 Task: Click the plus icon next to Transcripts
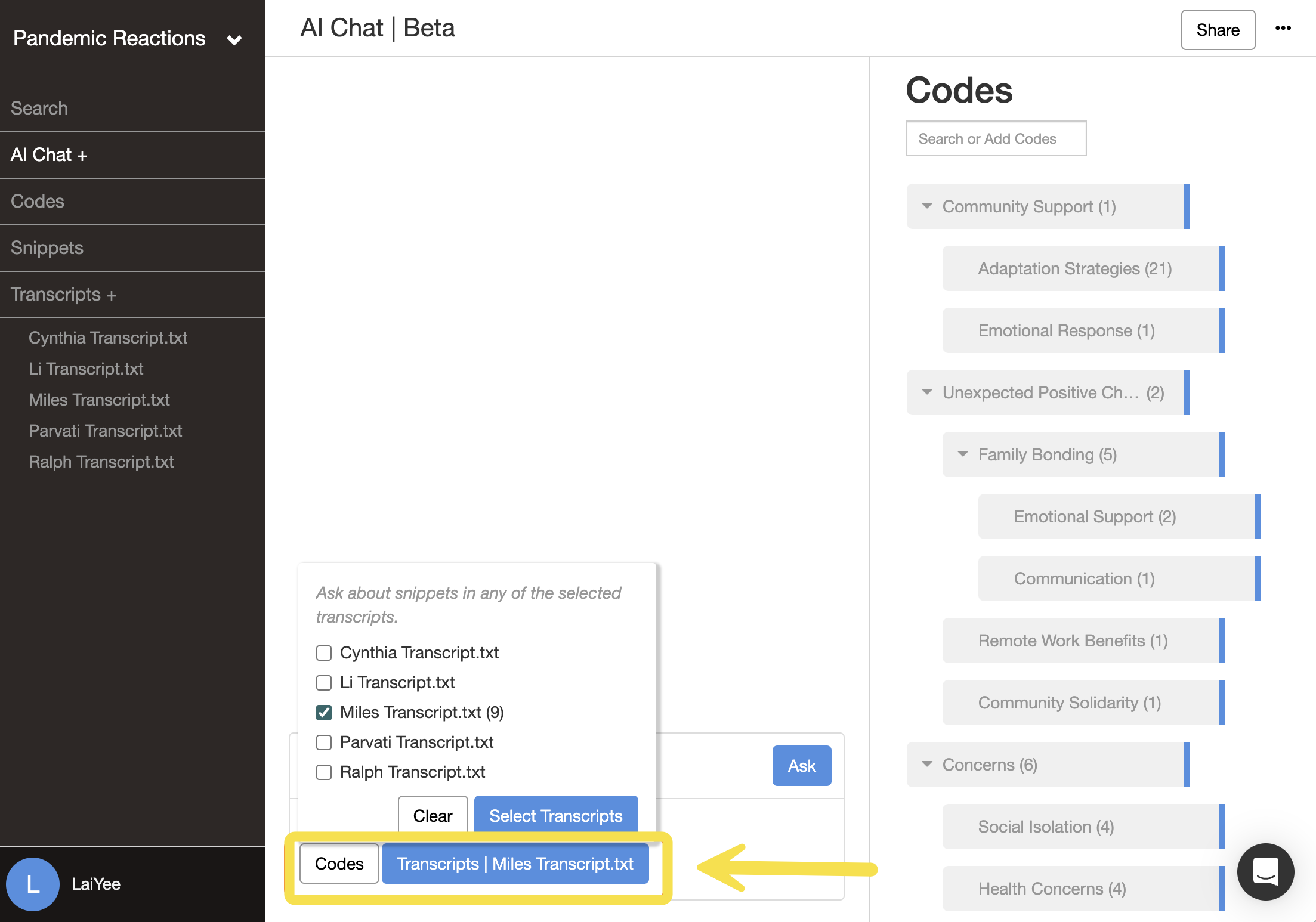112,295
